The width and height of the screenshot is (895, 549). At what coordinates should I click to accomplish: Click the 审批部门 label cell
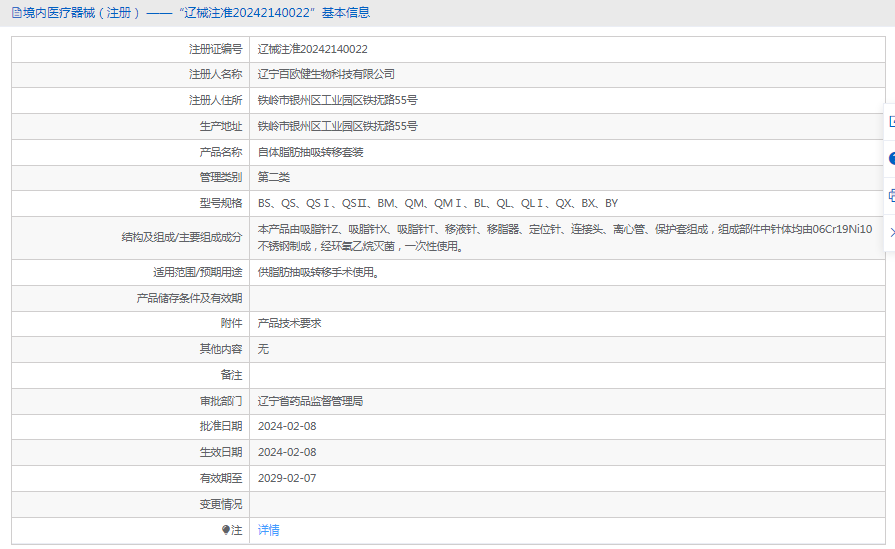pos(131,401)
